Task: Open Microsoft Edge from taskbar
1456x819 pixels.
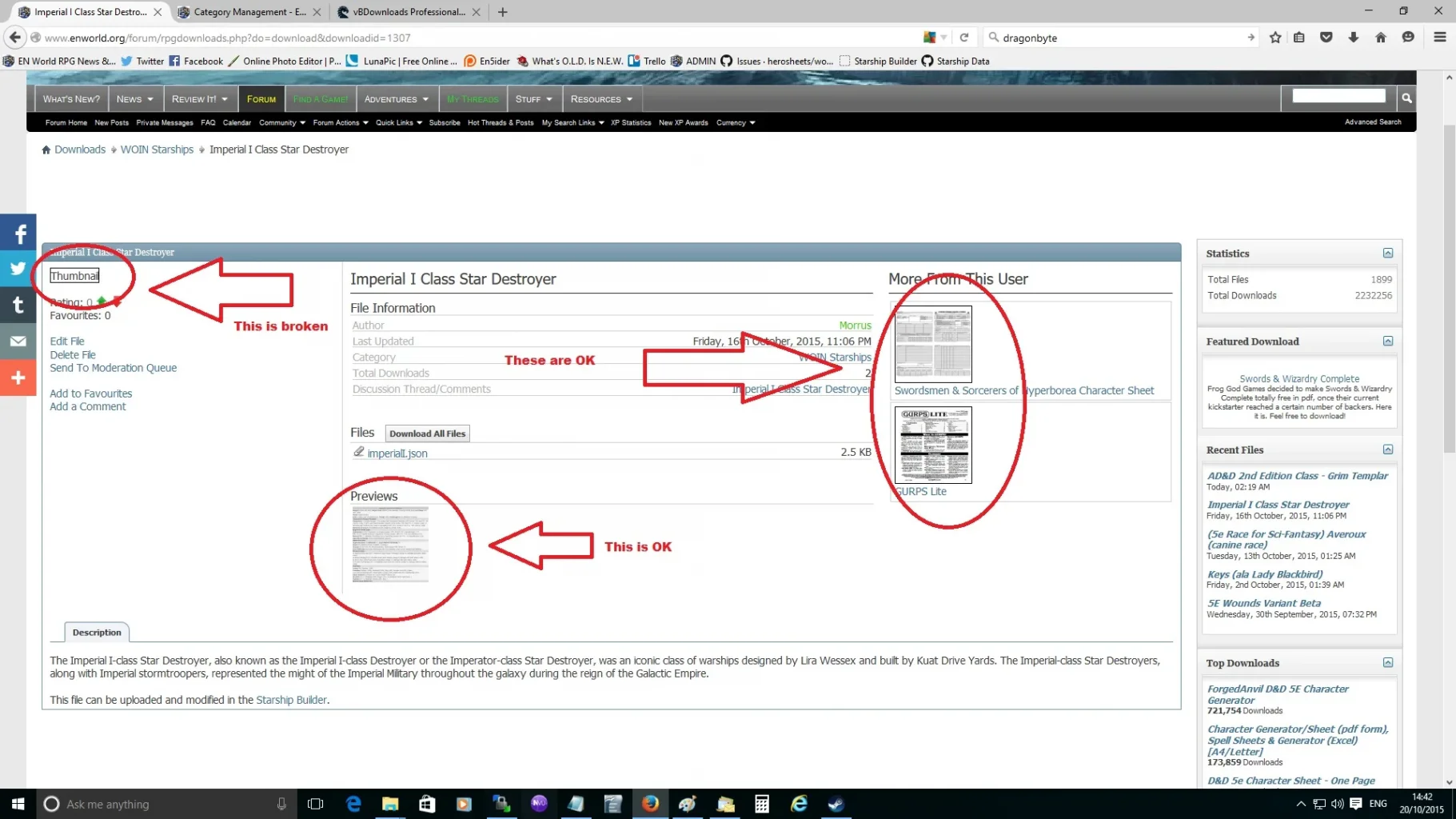Action: click(353, 804)
